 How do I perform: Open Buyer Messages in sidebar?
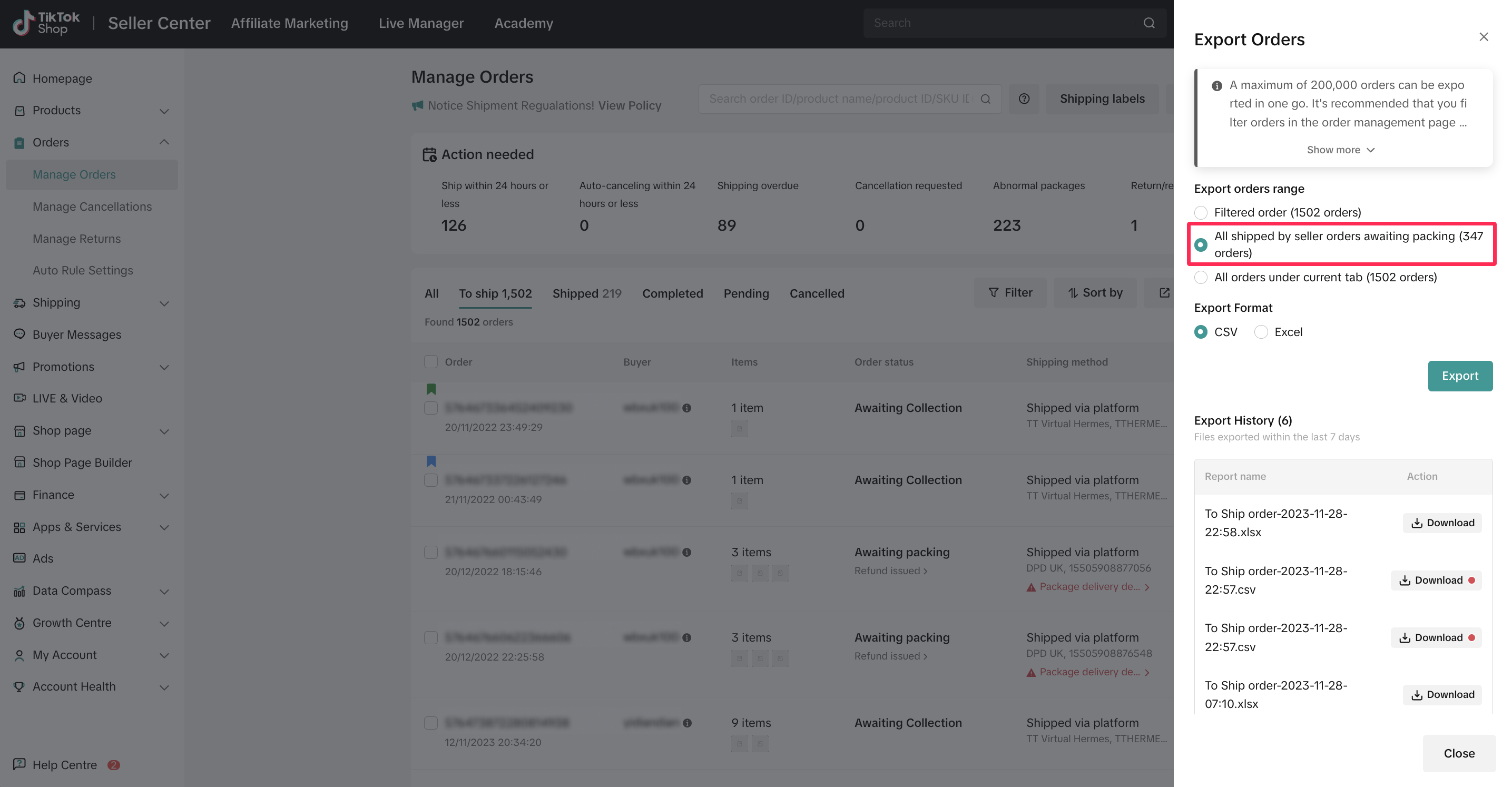click(x=77, y=334)
